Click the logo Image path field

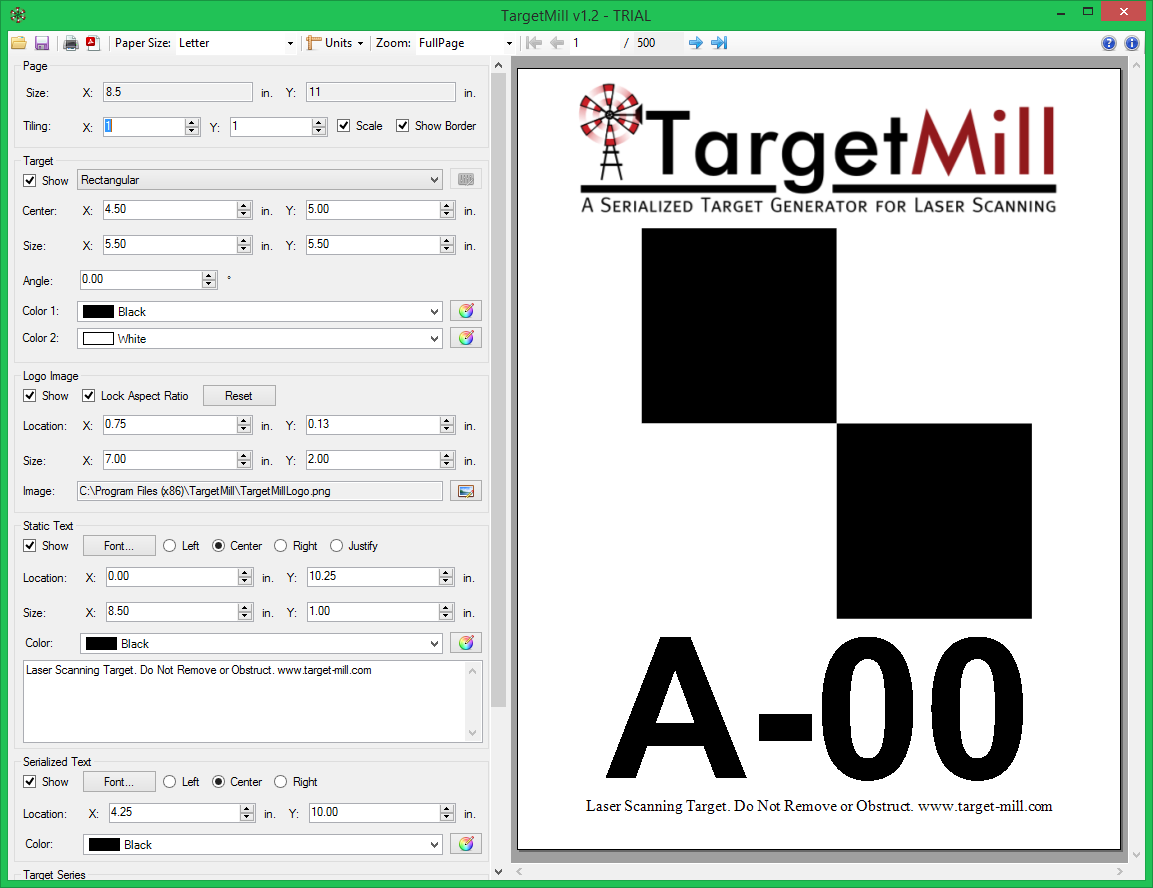click(260, 491)
